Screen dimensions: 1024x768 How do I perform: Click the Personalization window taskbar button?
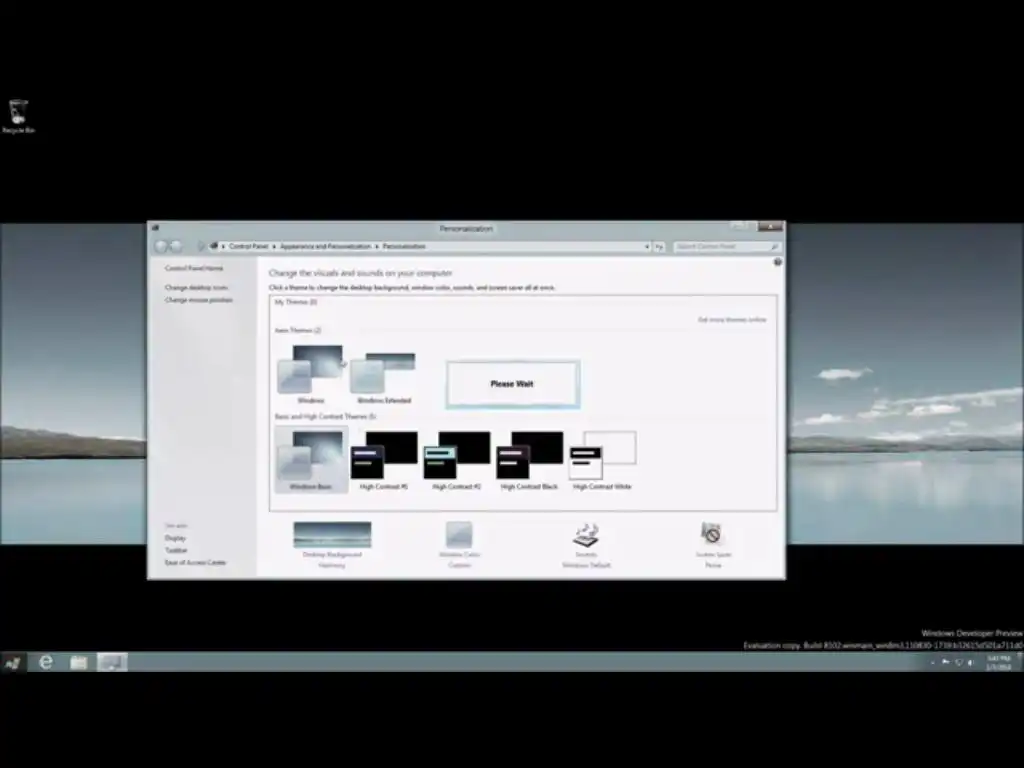point(112,662)
